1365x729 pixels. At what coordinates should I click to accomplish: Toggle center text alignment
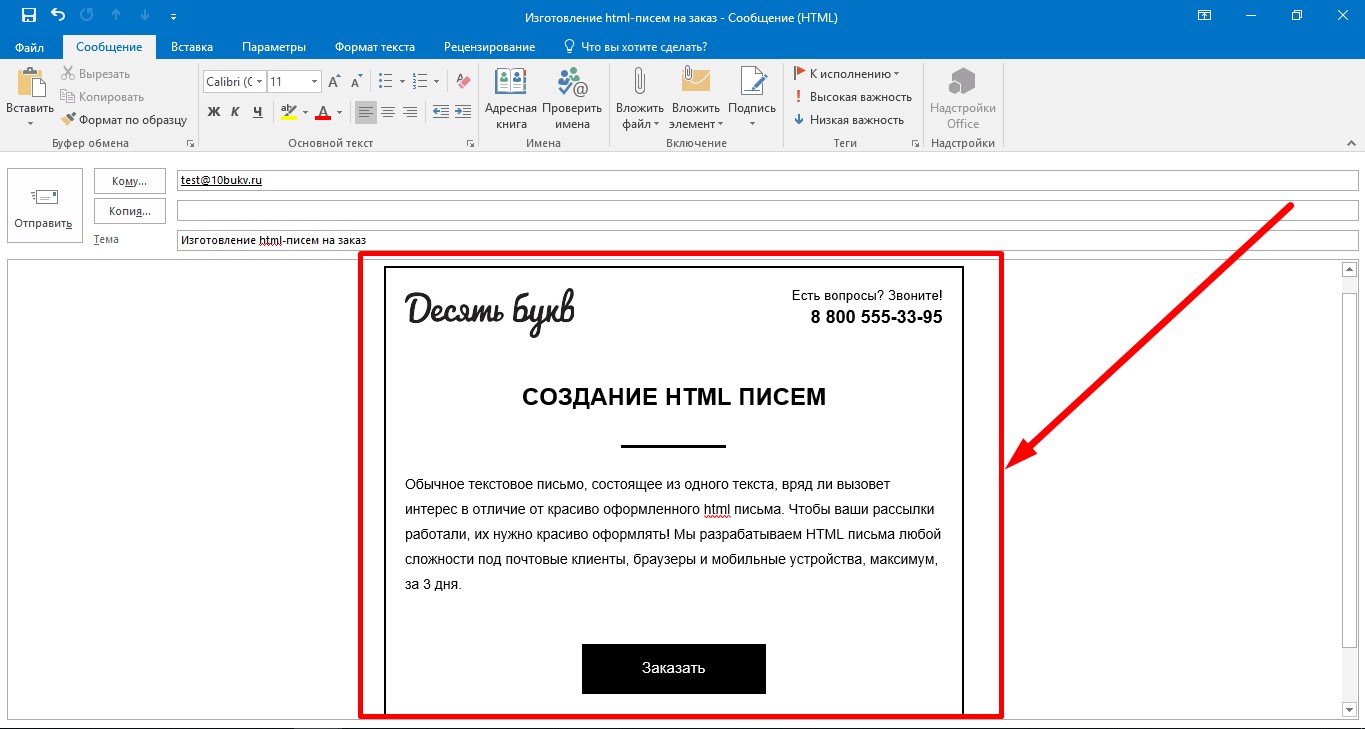point(388,112)
